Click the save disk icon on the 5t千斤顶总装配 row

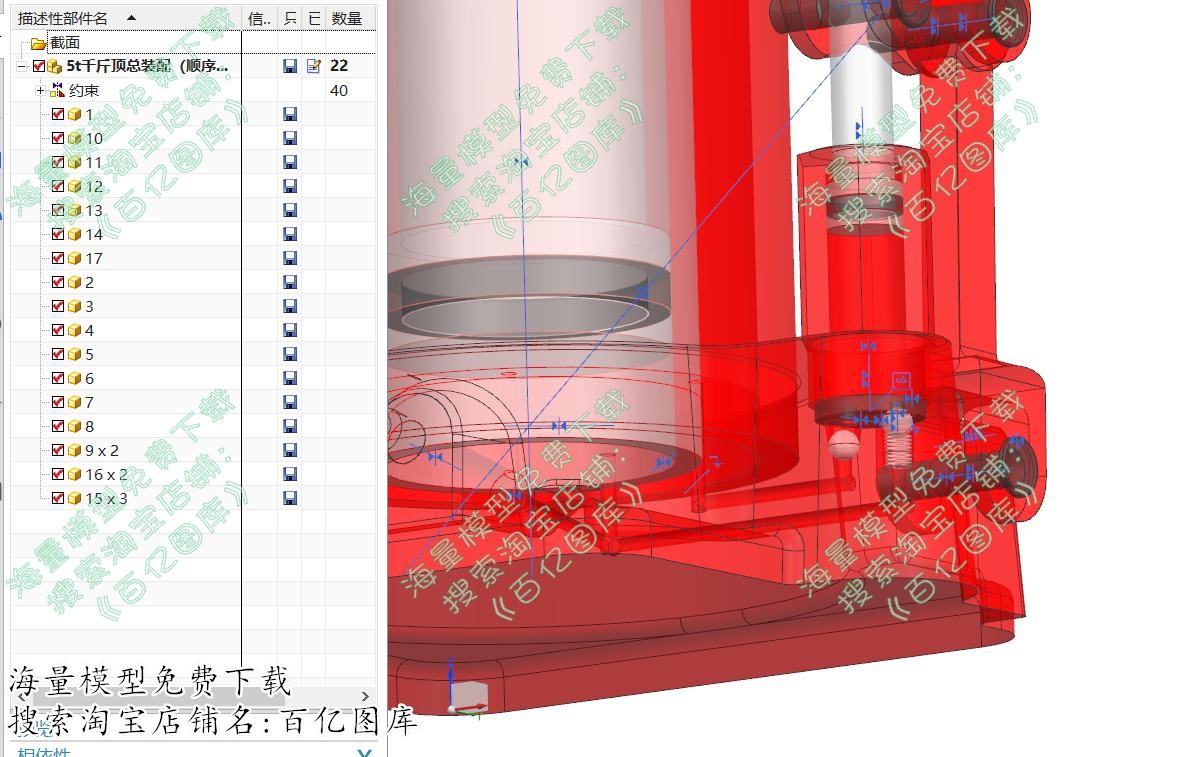[289, 66]
